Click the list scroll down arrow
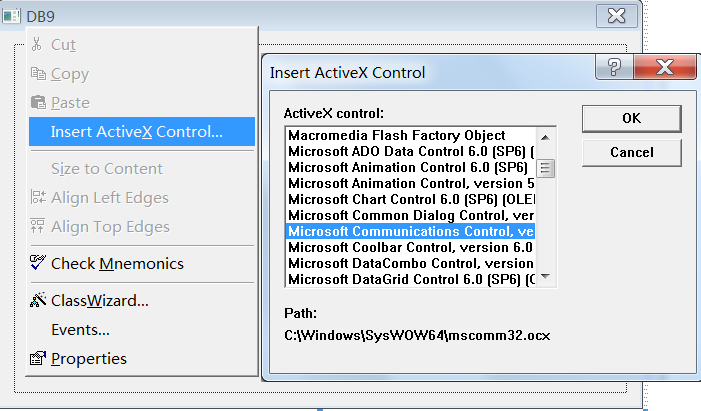 (545, 277)
